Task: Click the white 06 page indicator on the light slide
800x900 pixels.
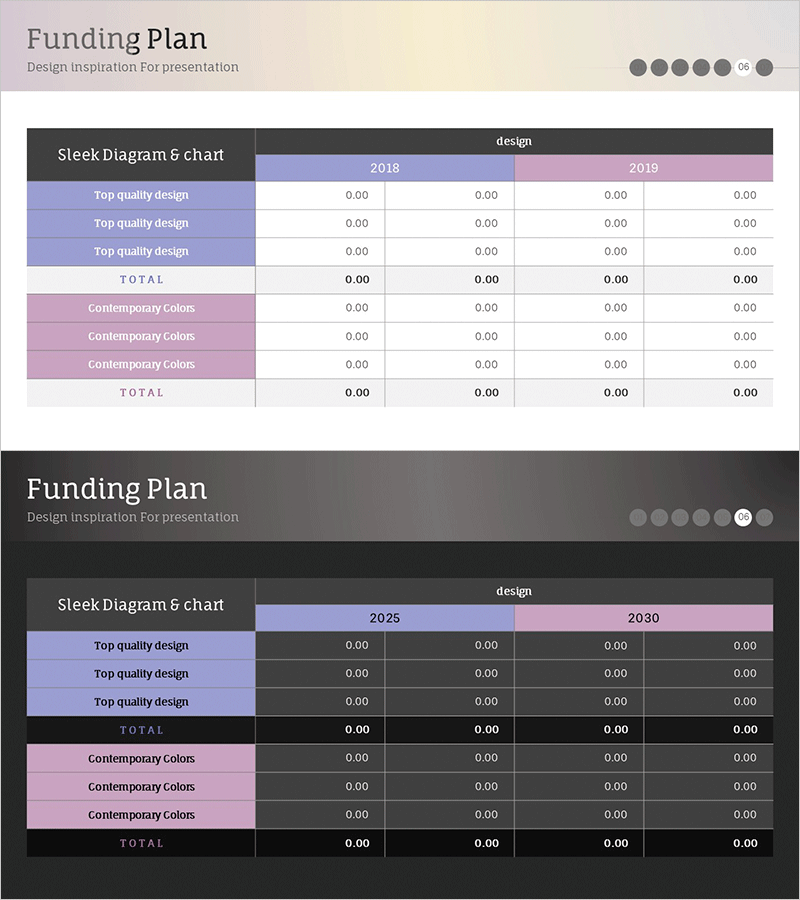Action: (743, 67)
